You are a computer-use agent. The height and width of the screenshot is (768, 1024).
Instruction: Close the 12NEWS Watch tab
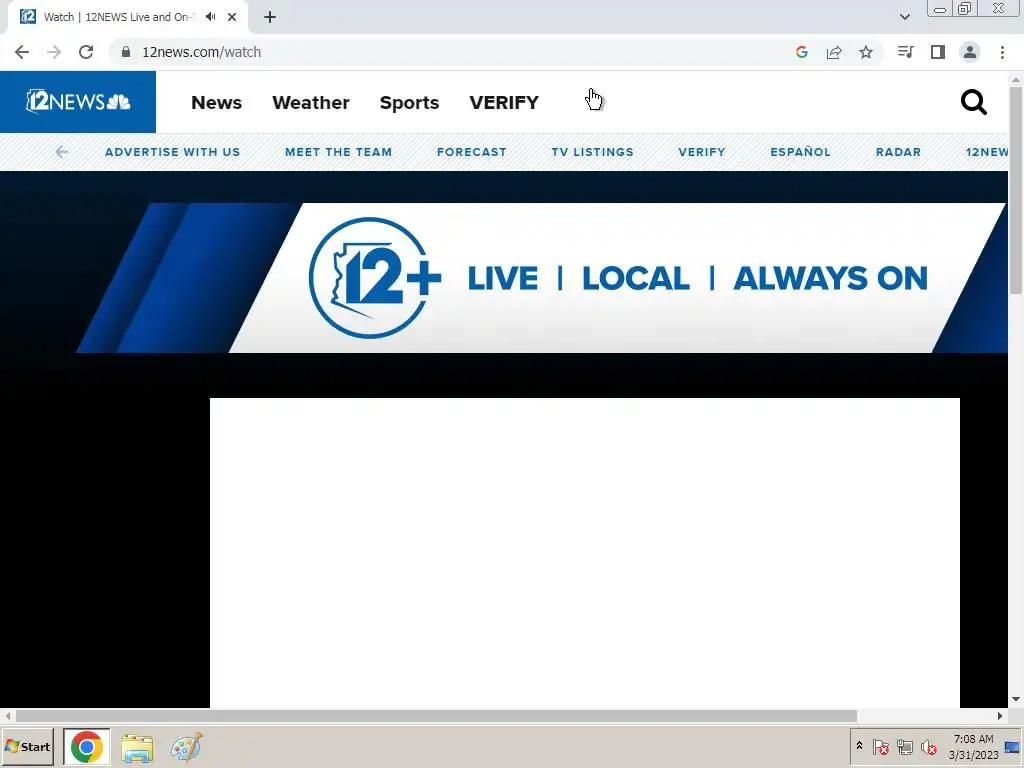point(232,17)
